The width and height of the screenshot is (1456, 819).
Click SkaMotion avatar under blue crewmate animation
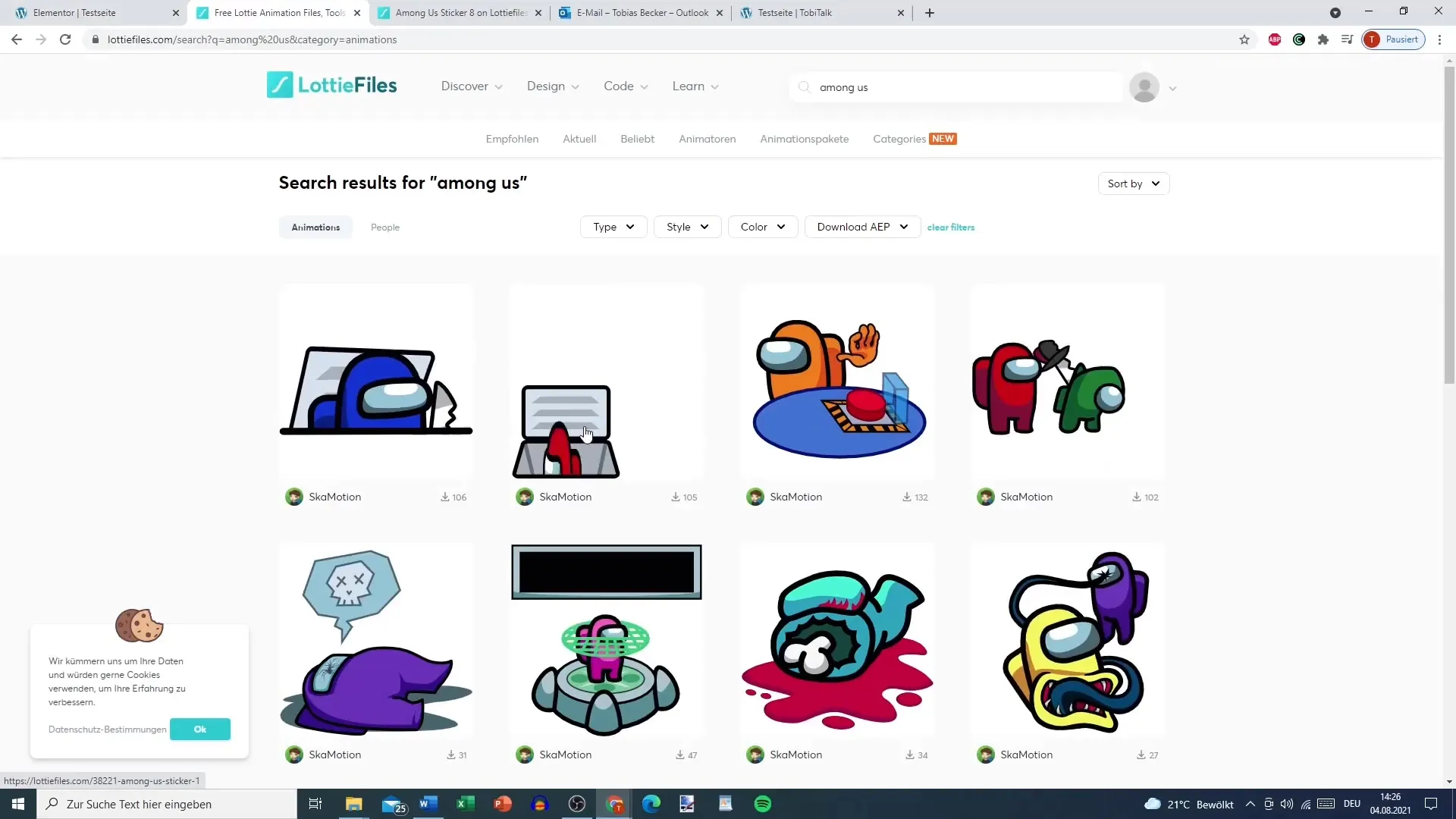(294, 497)
